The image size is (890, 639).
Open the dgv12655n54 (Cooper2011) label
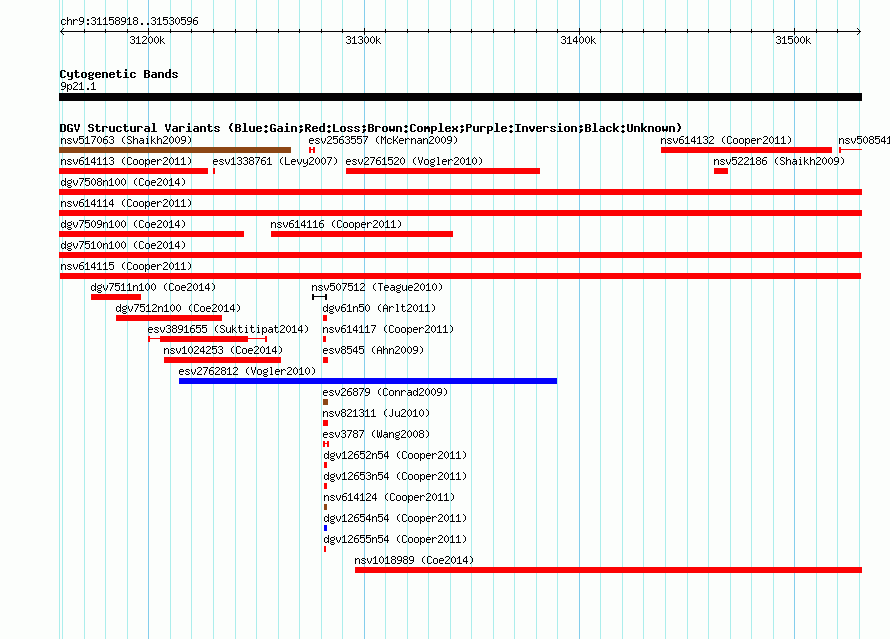pos(395,539)
